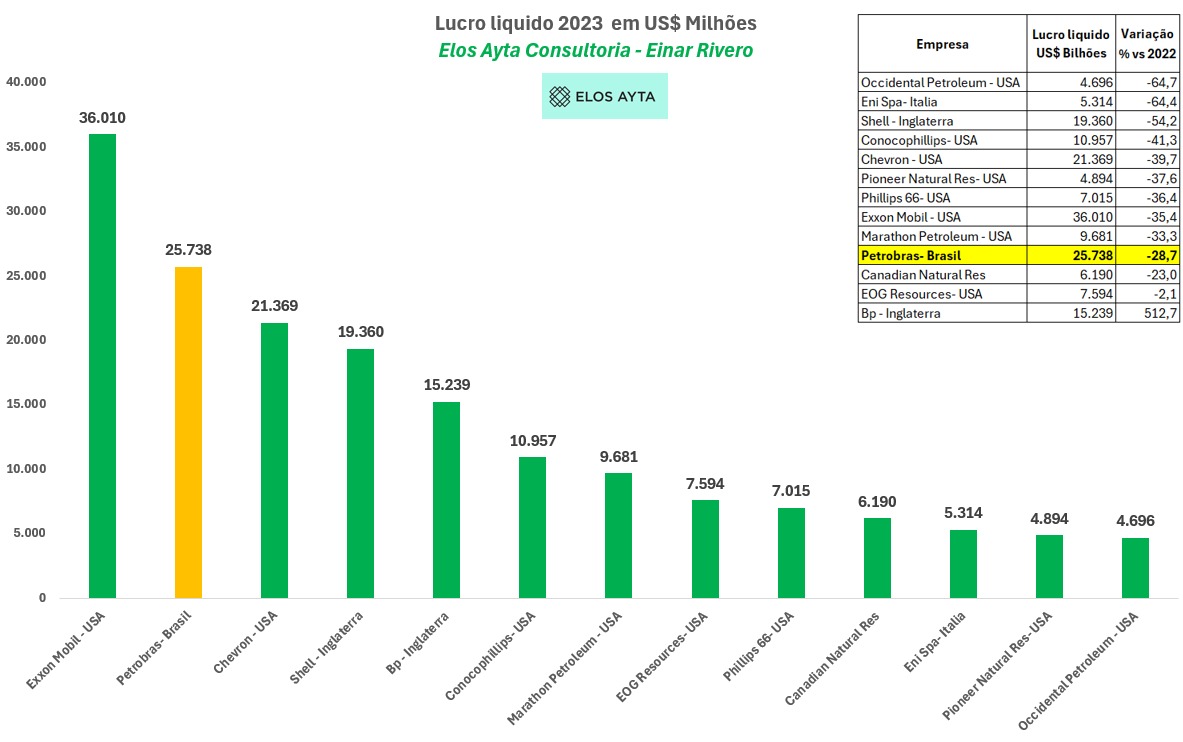The image size is (1183, 742).
Task: Click x-axis label EOG Resources- USA
Action: coord(662,657)
